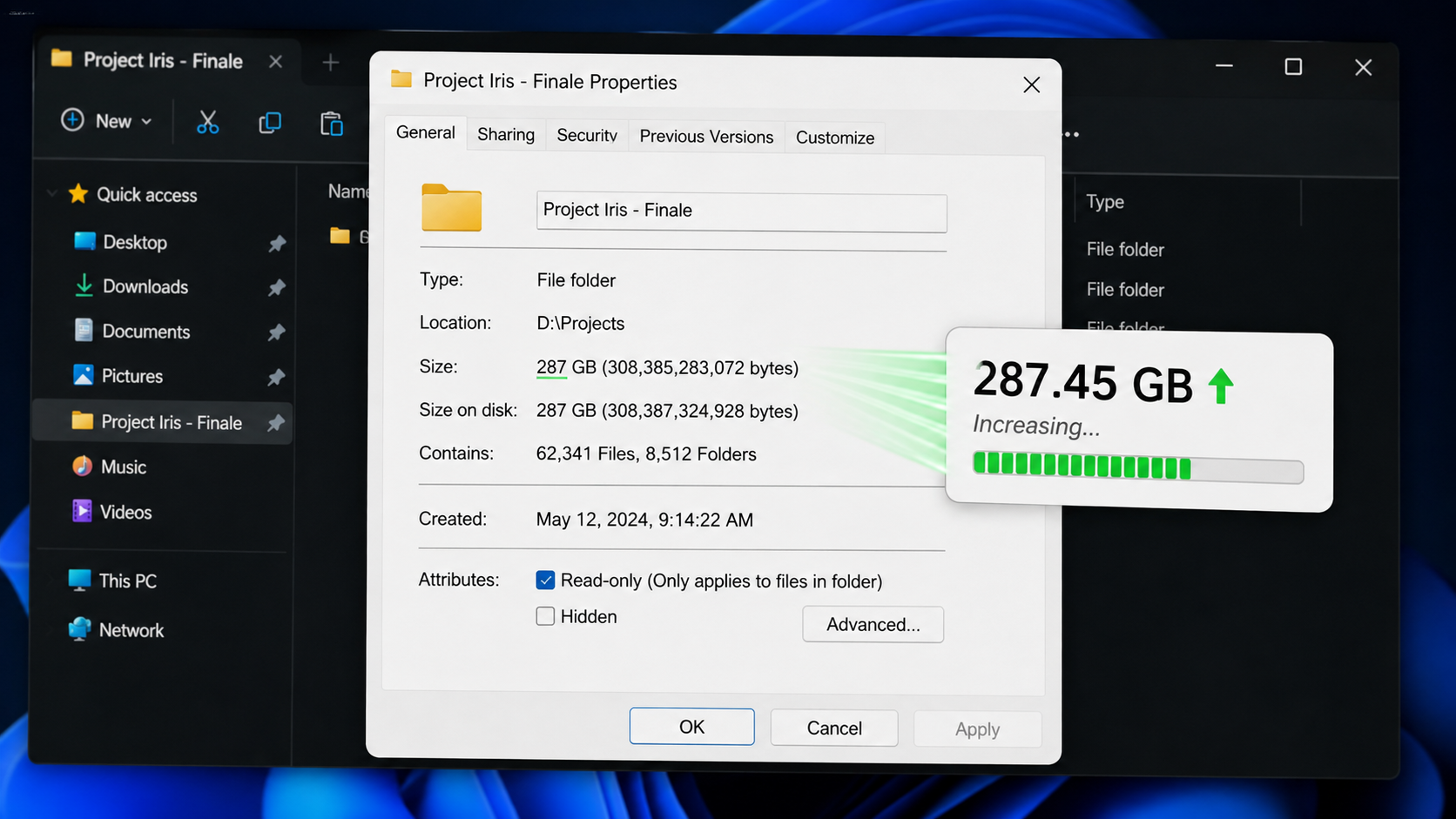Click the folder name text field
The width and height of the screenshot is (1456, 819).
point(742,211)
